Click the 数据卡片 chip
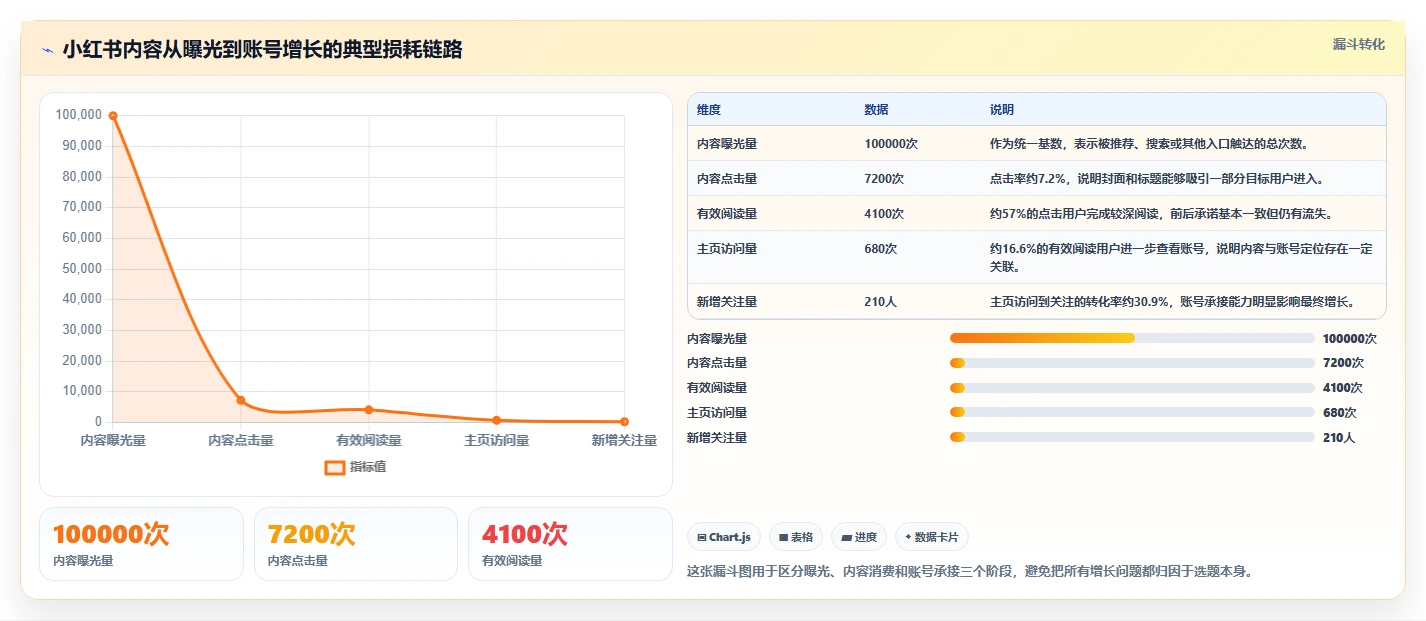Viewport: 1426px width, 621px height. click(x=931, y=537)
